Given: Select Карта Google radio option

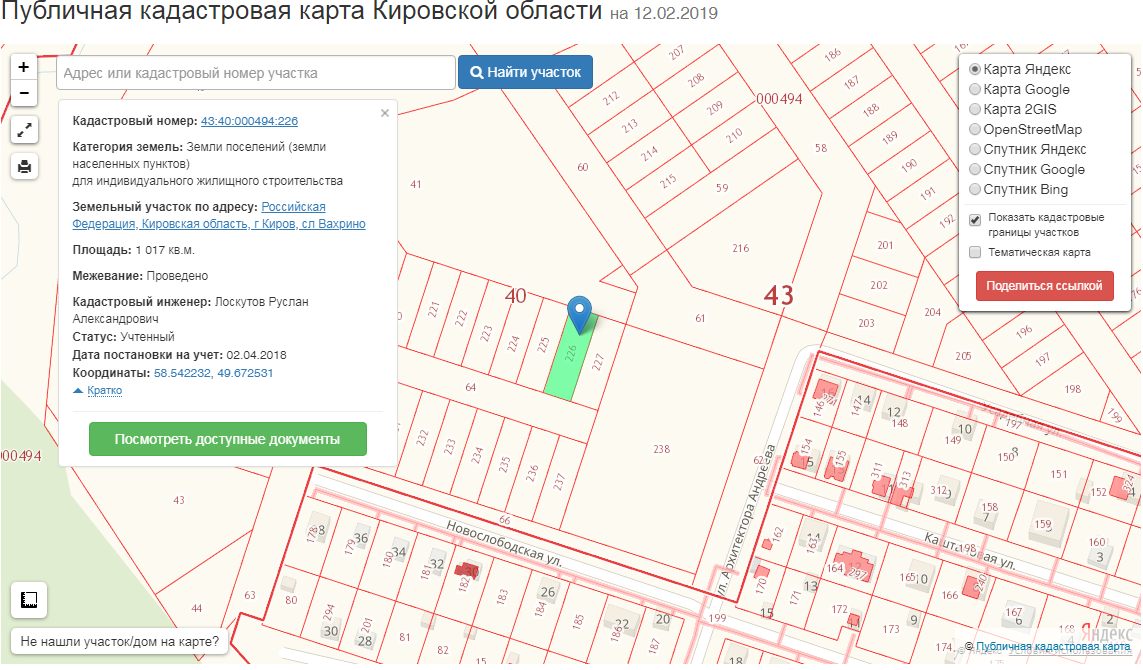Looking at the screenshot, I should point(975,90).
